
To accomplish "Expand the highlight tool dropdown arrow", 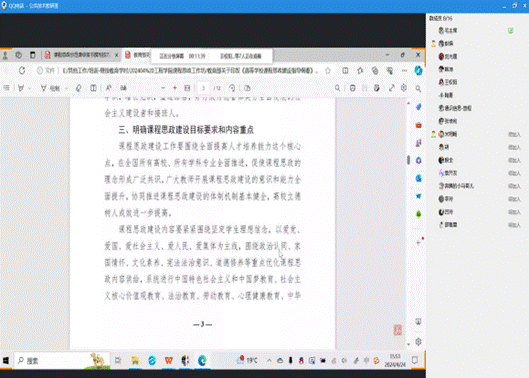I will (30, 88).
